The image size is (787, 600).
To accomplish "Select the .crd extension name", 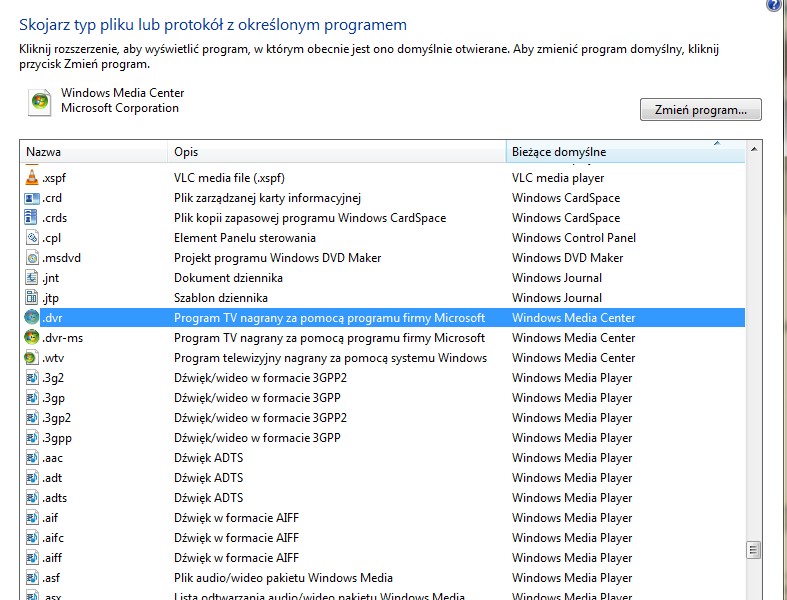I will click(52, 198).
